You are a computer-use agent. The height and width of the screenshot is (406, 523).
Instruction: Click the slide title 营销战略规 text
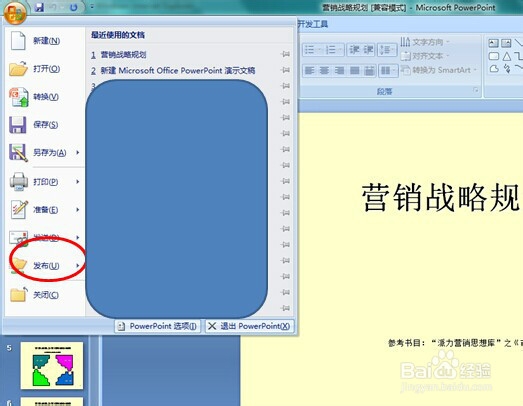pos(442,197)
